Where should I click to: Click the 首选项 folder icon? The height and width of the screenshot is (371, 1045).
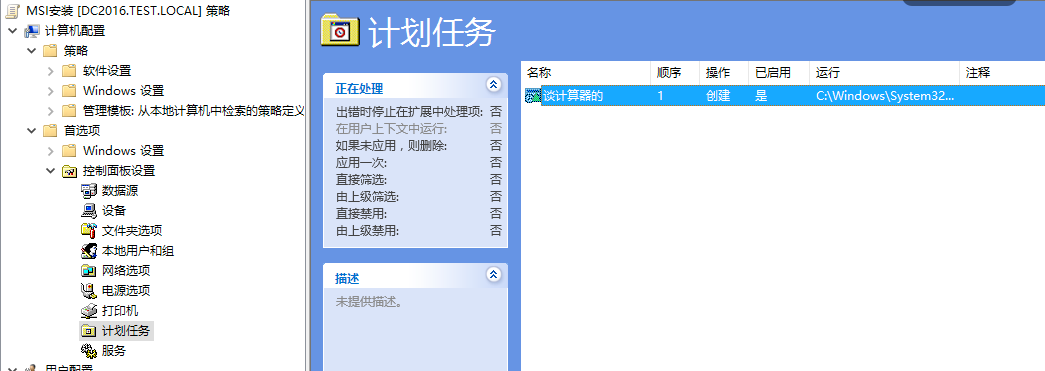coord(50,131)
